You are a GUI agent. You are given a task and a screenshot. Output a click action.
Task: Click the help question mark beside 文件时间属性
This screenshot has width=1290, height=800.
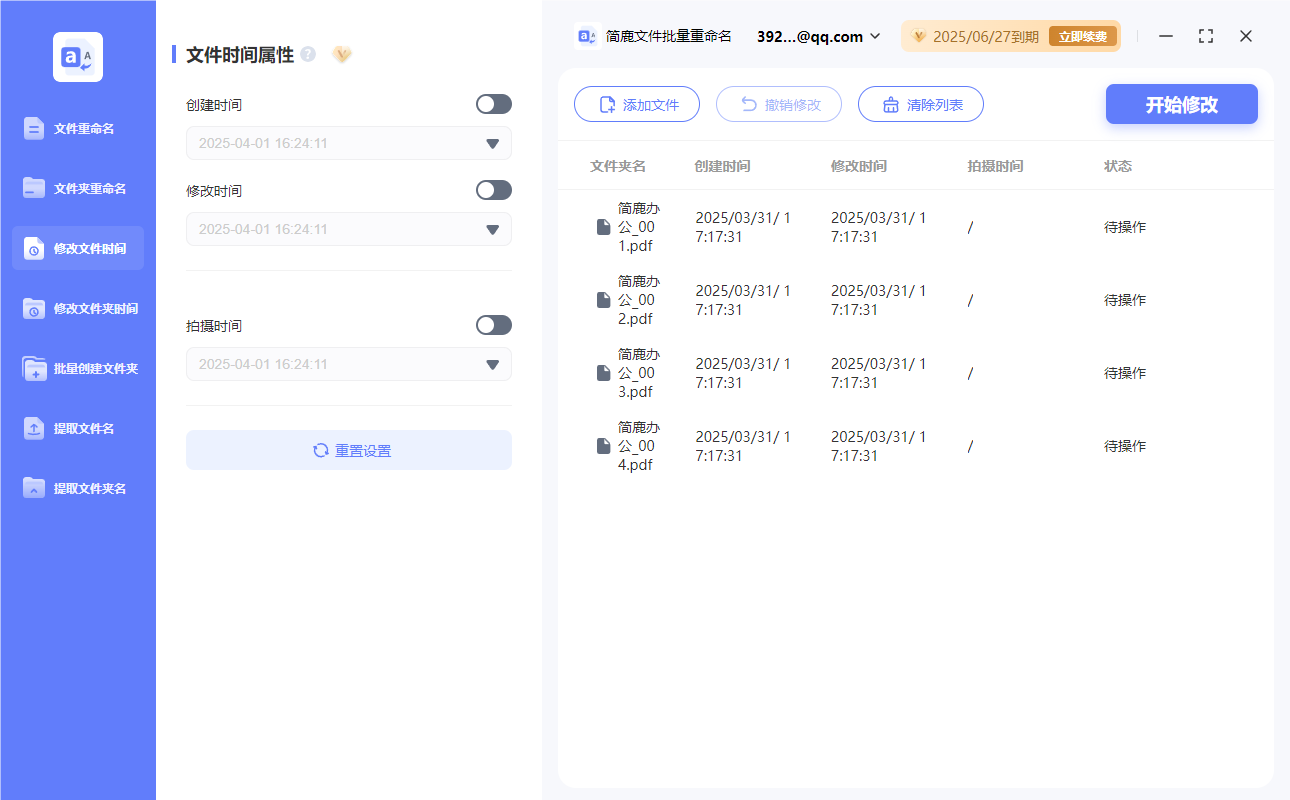[x=307, y=54]
